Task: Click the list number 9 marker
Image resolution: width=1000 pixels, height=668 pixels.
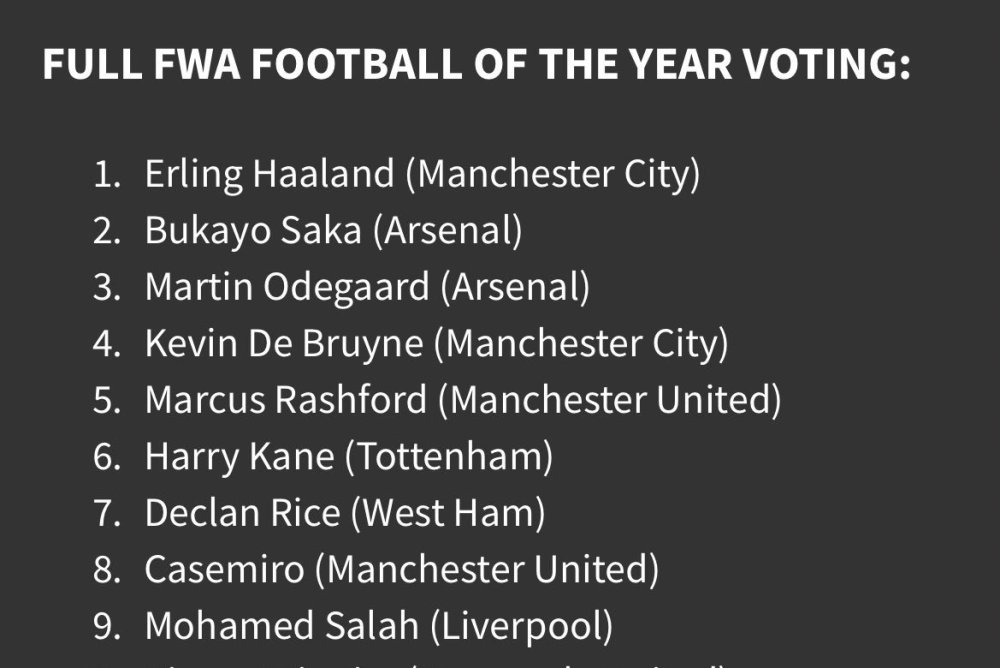Action: click(107, 626)
